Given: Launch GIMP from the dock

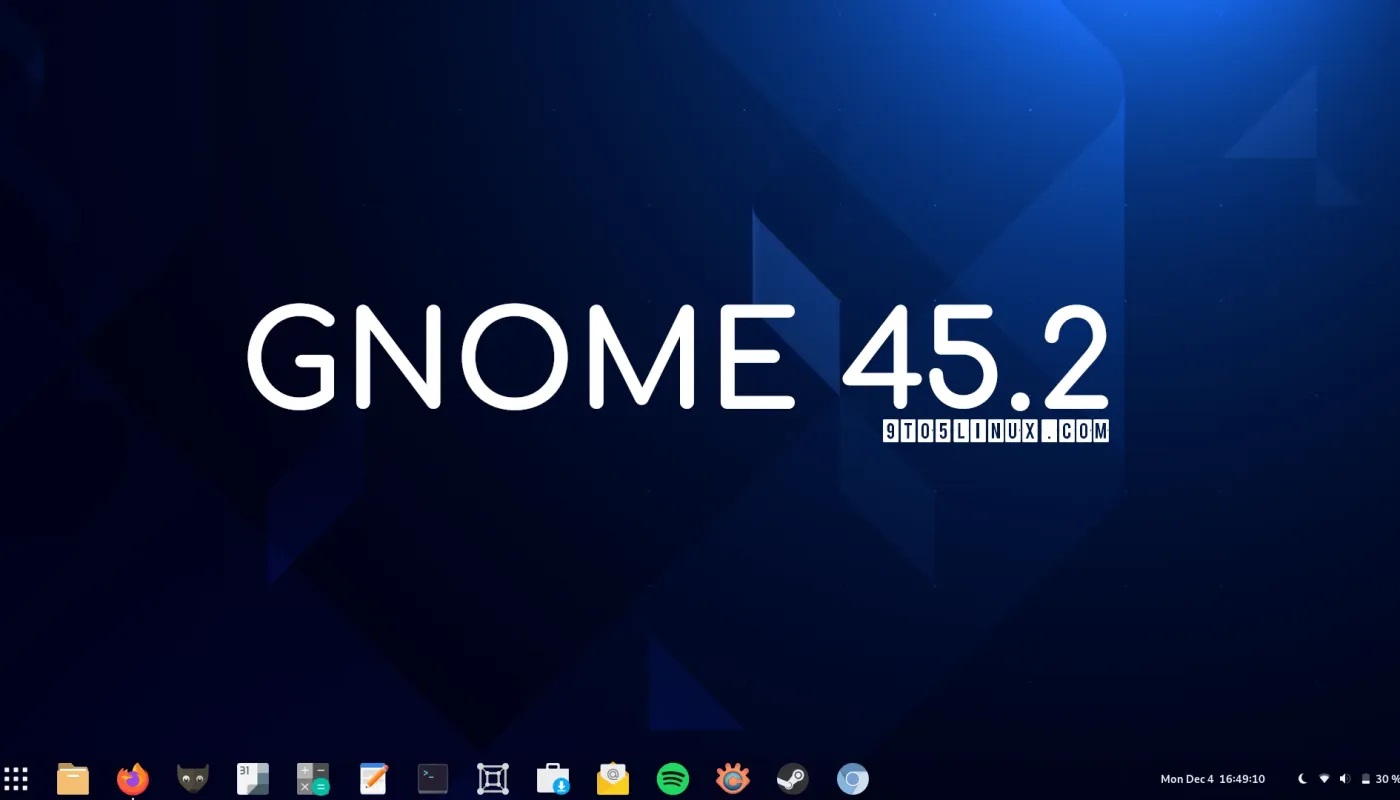Looking at the screenshot, I should pos(193,779).
